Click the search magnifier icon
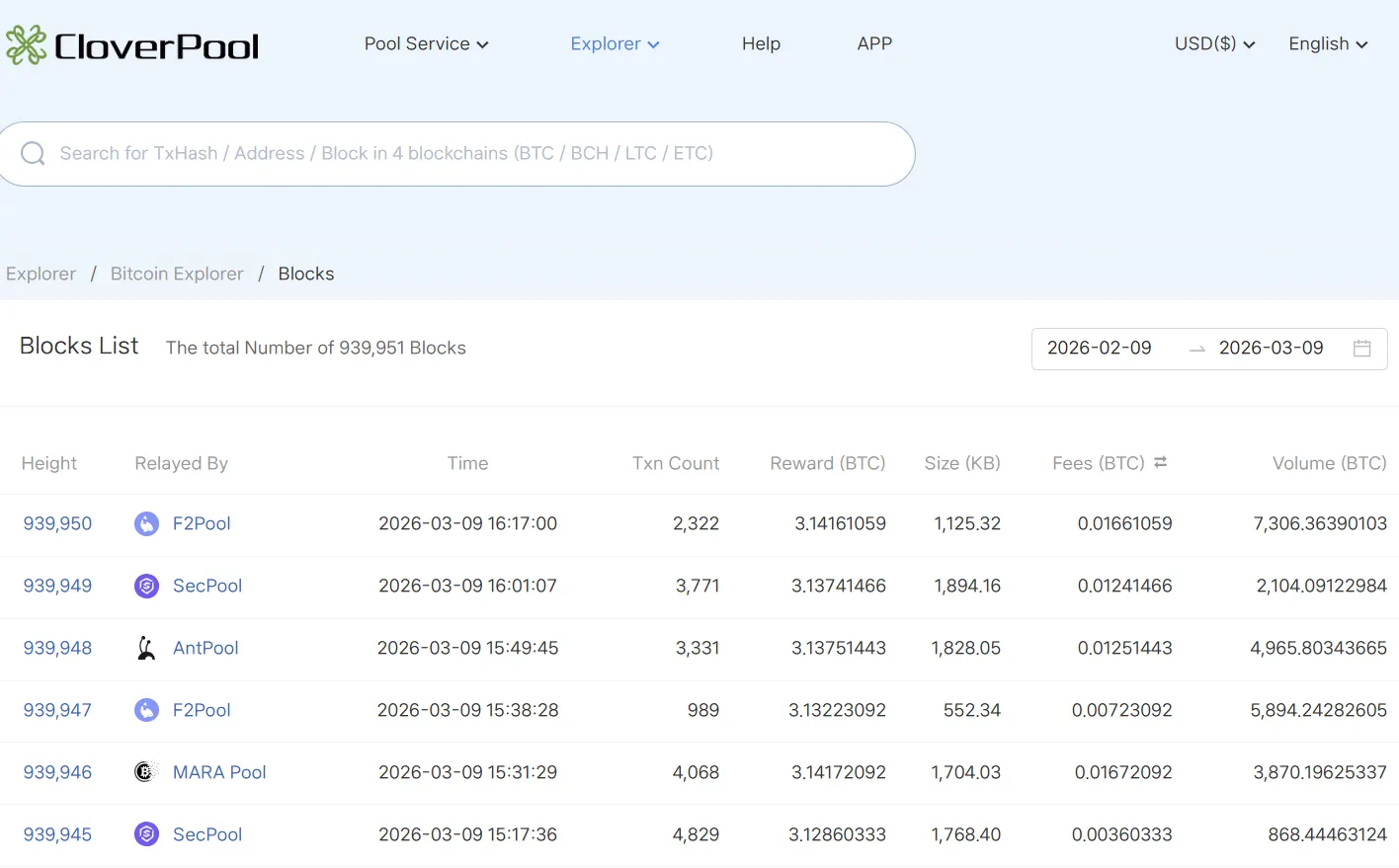 tap(33, 154)
